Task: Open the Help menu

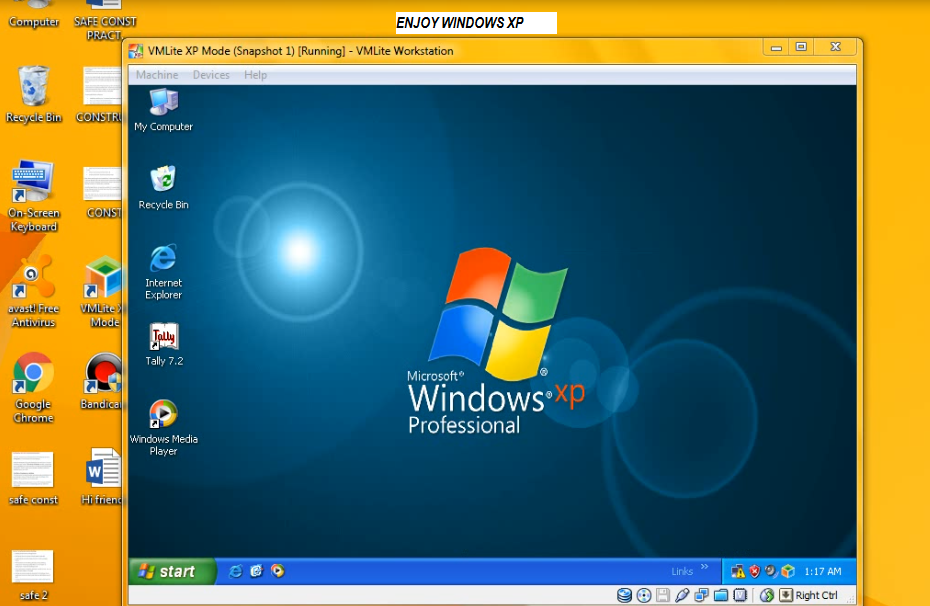Action: (x=255, y=74)
